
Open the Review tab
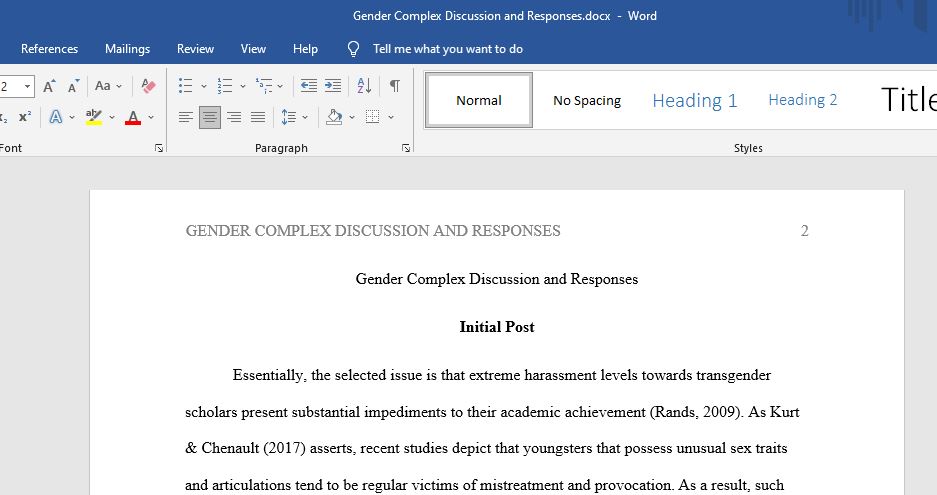coord(195,49)
